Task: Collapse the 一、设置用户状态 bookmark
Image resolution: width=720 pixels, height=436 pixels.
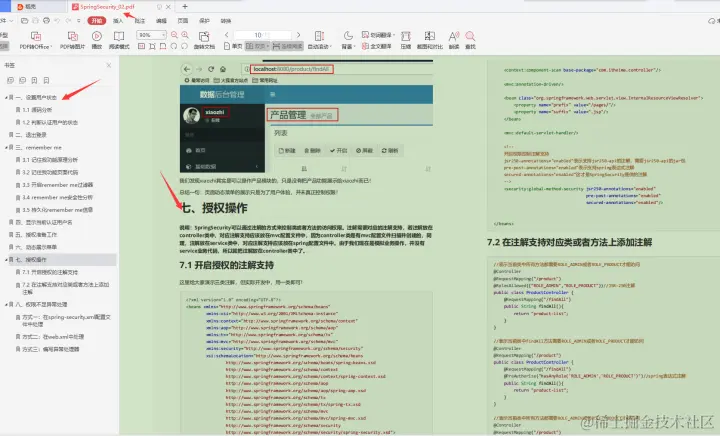Action: click(x=6, y=98)
